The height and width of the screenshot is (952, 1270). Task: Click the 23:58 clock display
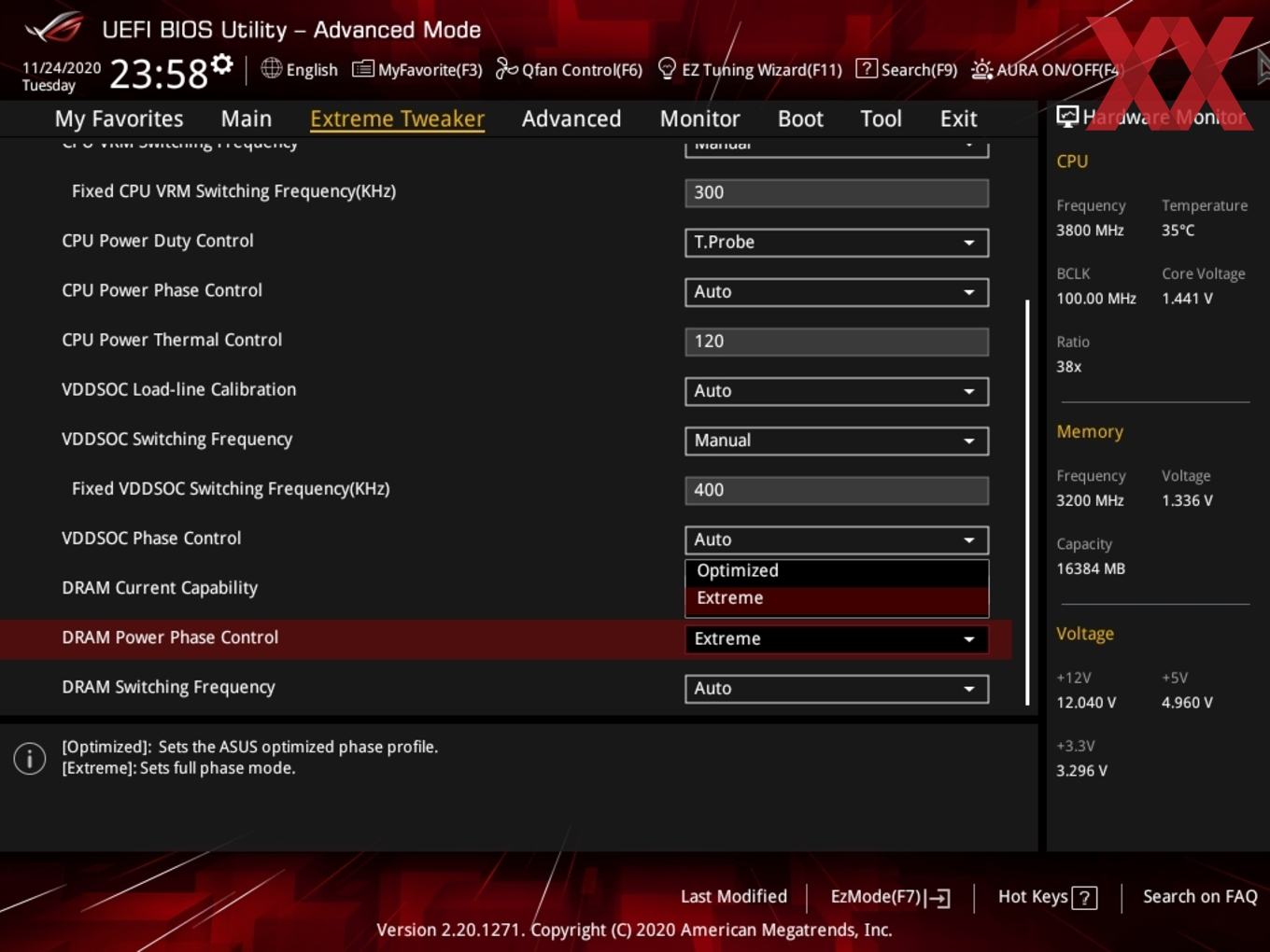pos(159,74)
